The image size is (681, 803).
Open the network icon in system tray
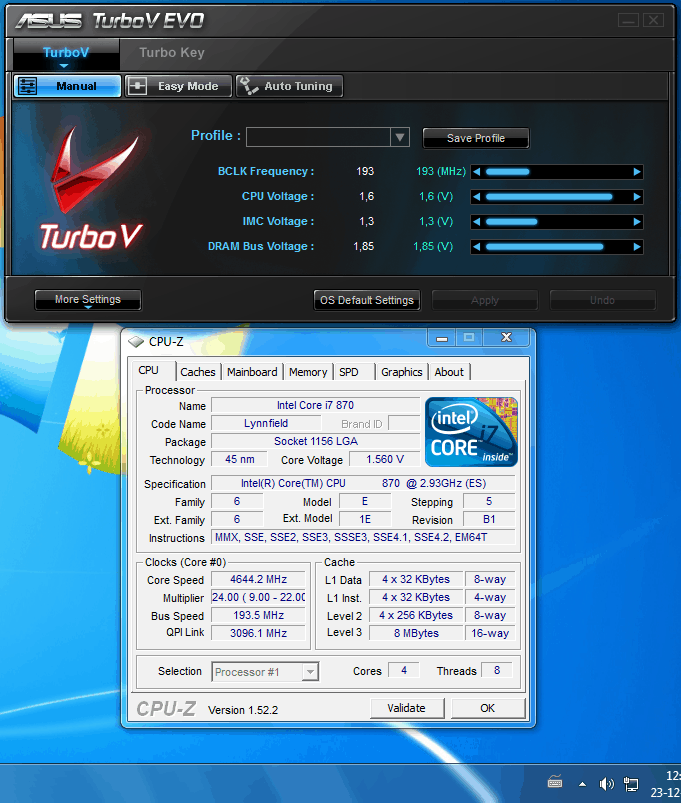[x=631, y=784]
